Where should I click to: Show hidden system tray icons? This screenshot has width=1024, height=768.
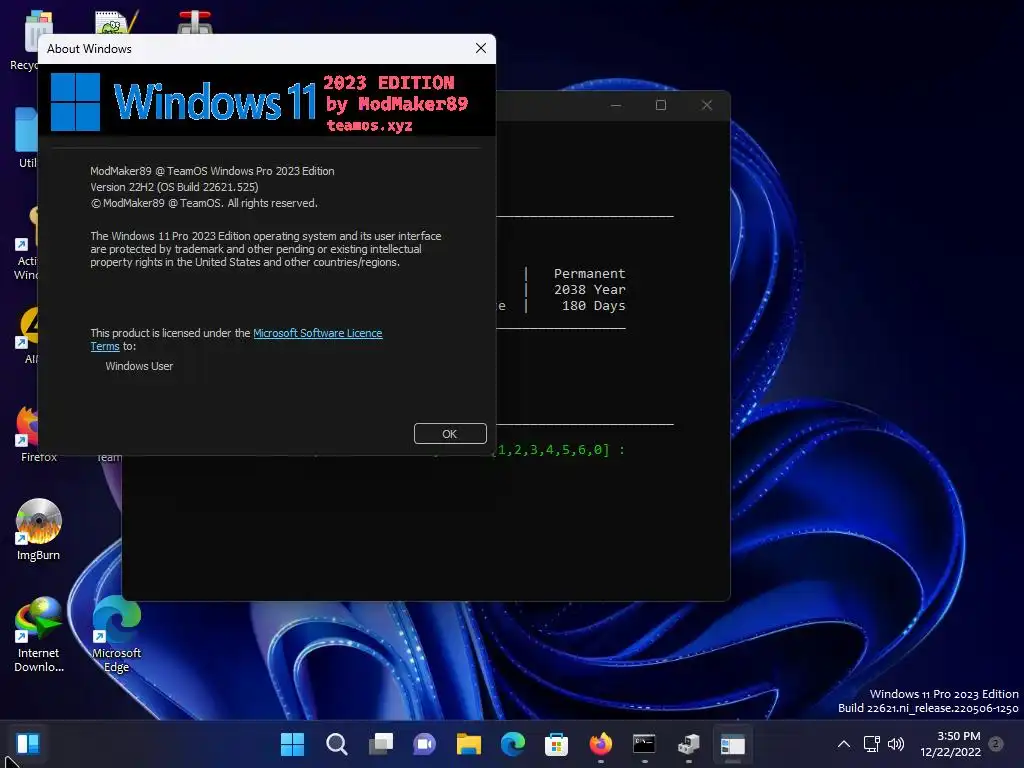click(x=844, y=744)
